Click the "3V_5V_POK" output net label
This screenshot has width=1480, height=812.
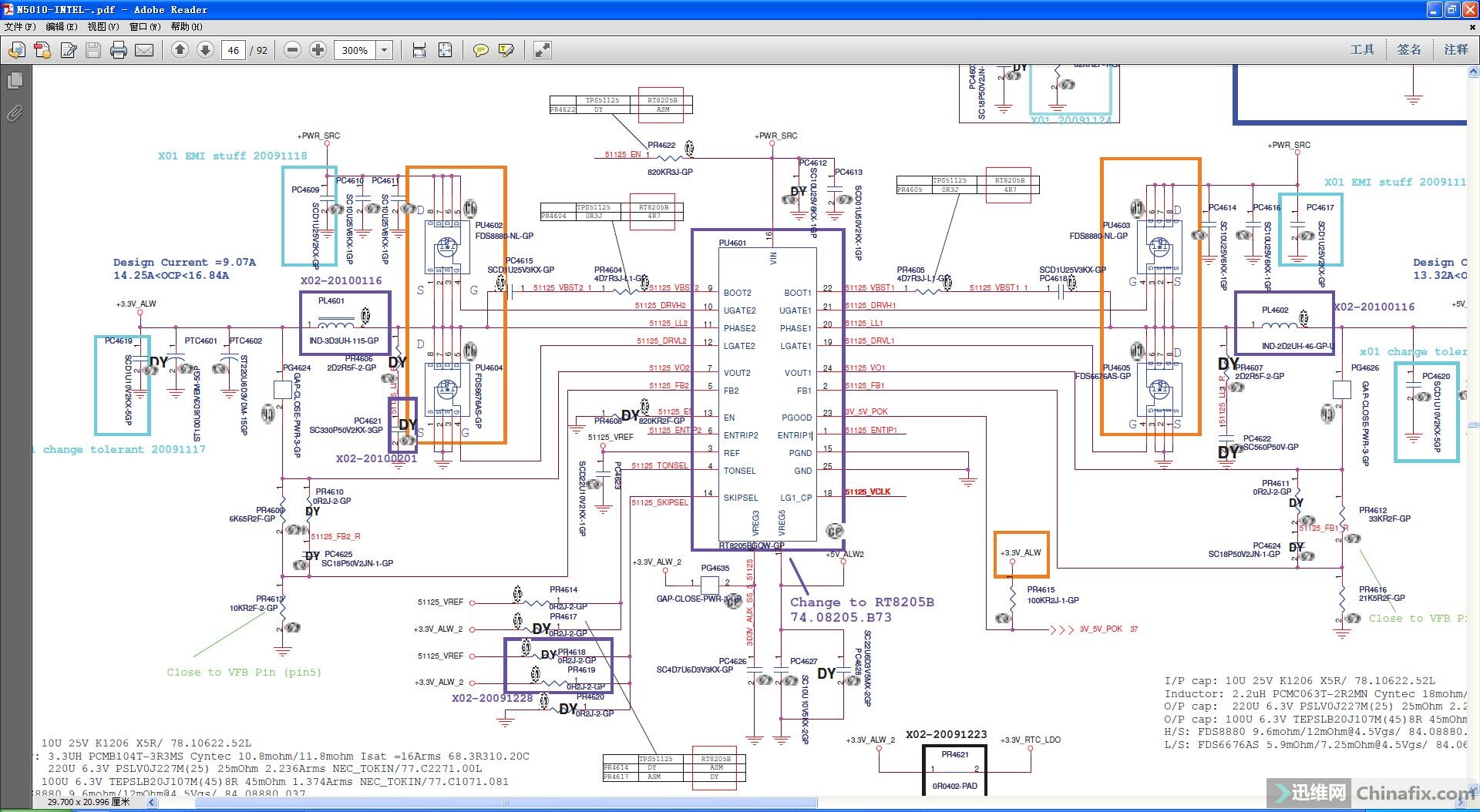[1100, 629]
